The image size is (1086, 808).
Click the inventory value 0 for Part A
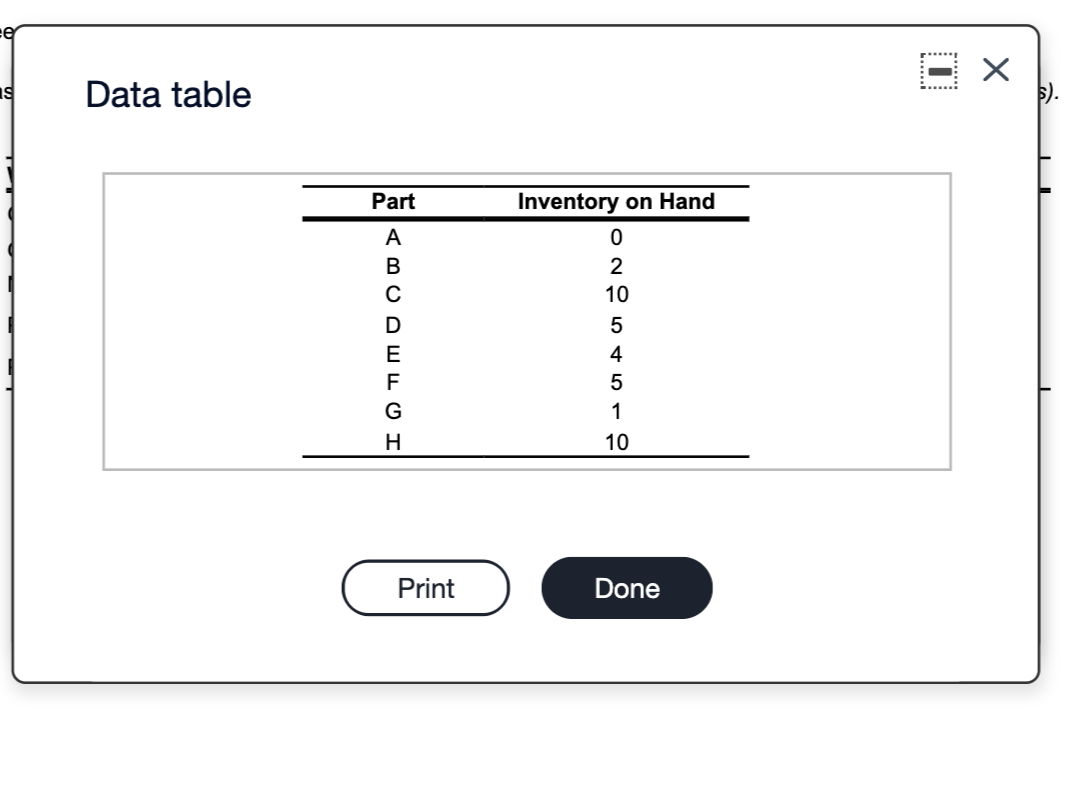[x=616, y=236]
